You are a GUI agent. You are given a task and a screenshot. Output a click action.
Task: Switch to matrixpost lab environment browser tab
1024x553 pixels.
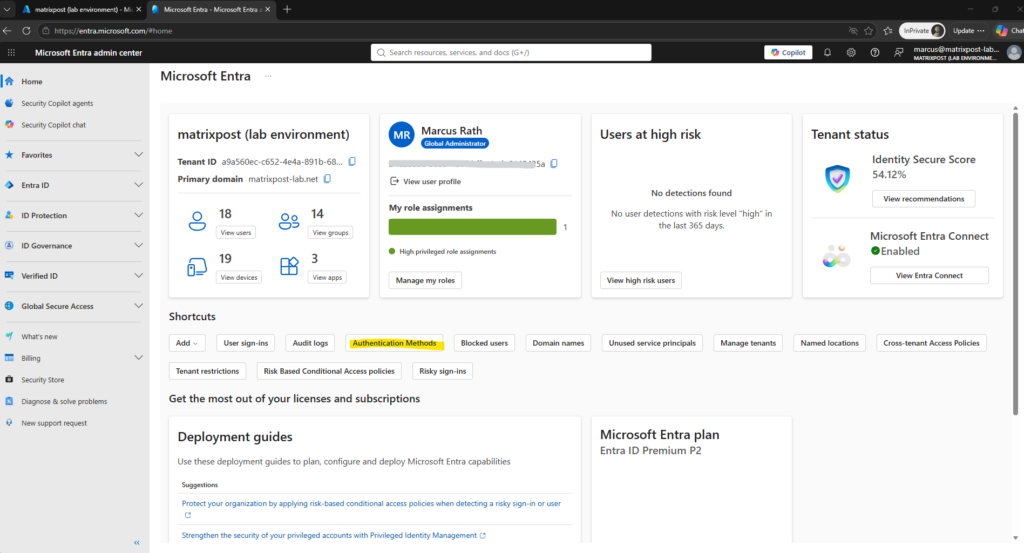point(80,9)
